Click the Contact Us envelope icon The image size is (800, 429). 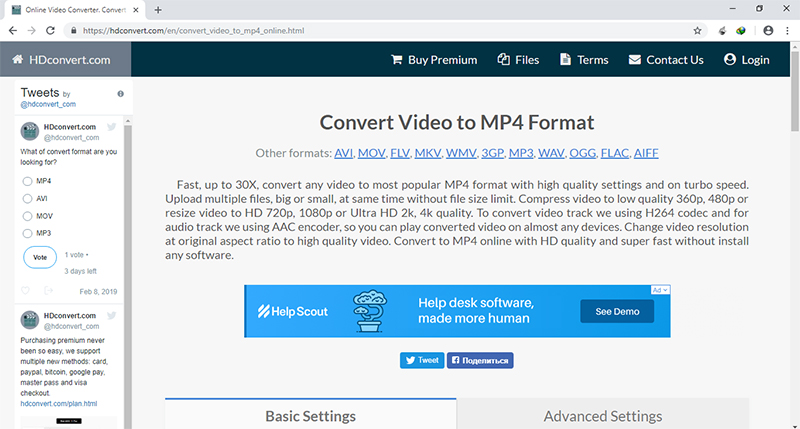coord(634,60)
